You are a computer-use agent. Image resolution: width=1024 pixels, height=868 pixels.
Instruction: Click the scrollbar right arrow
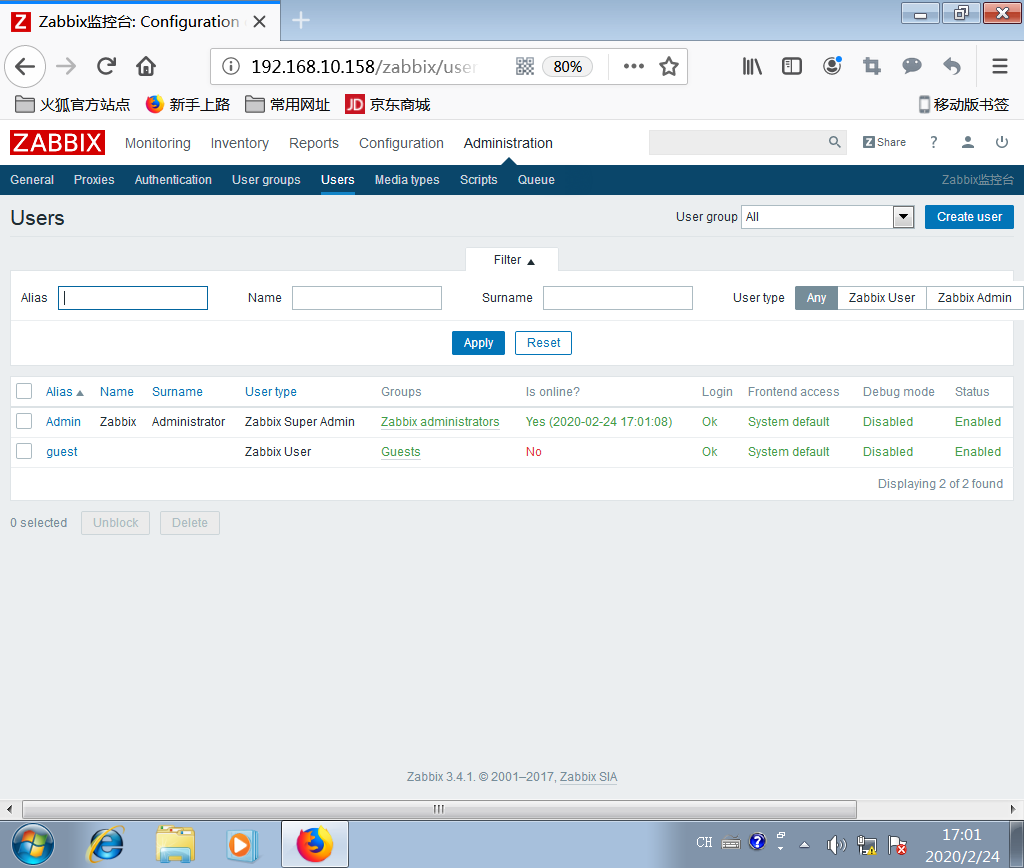(1012, 809)
